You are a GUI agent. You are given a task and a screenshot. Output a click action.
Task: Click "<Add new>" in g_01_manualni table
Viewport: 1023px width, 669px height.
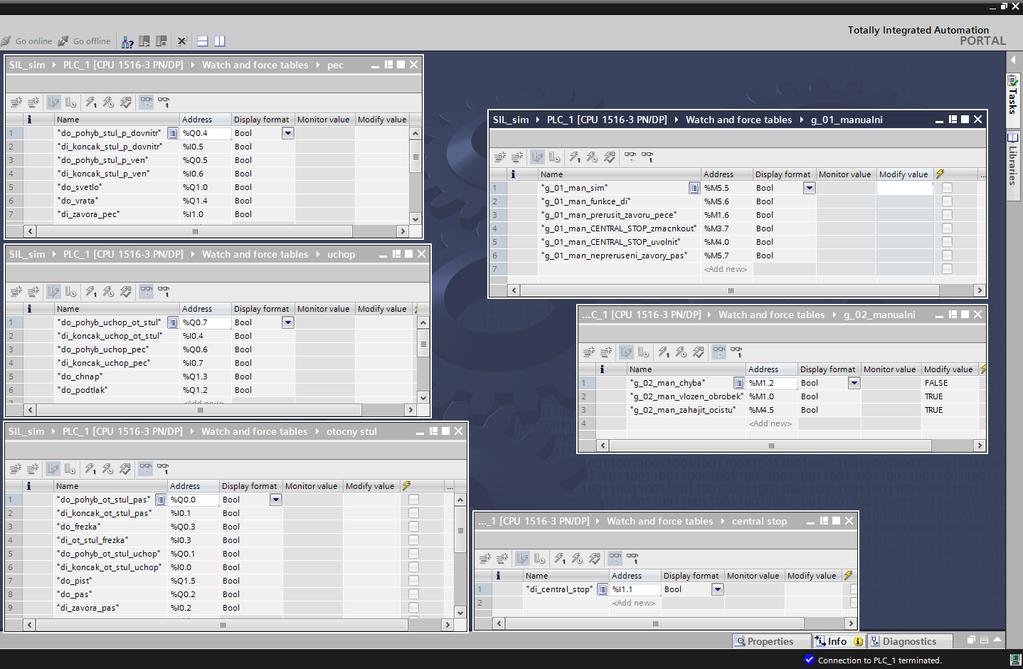(725, 269)
